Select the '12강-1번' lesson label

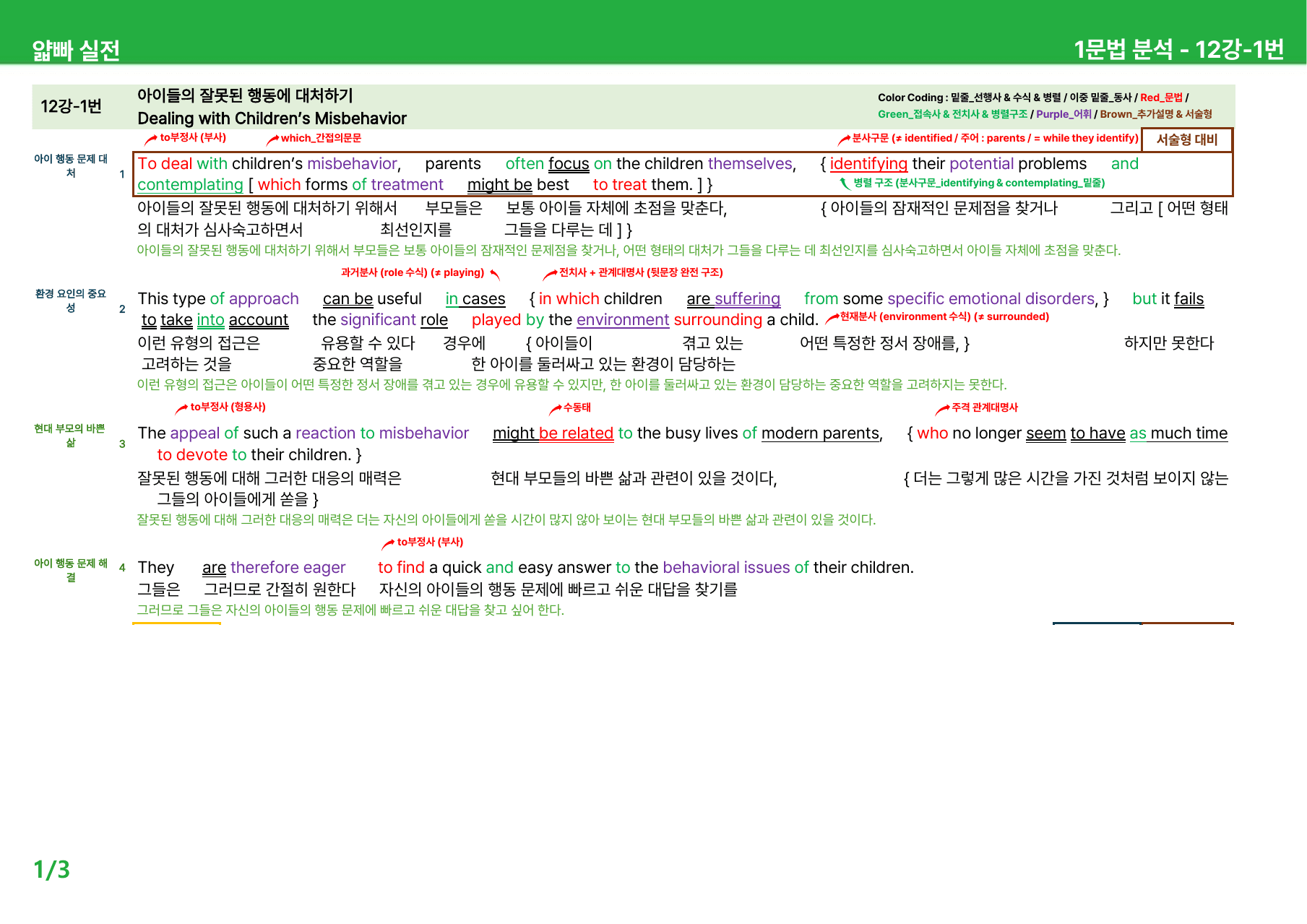[71, 106]
